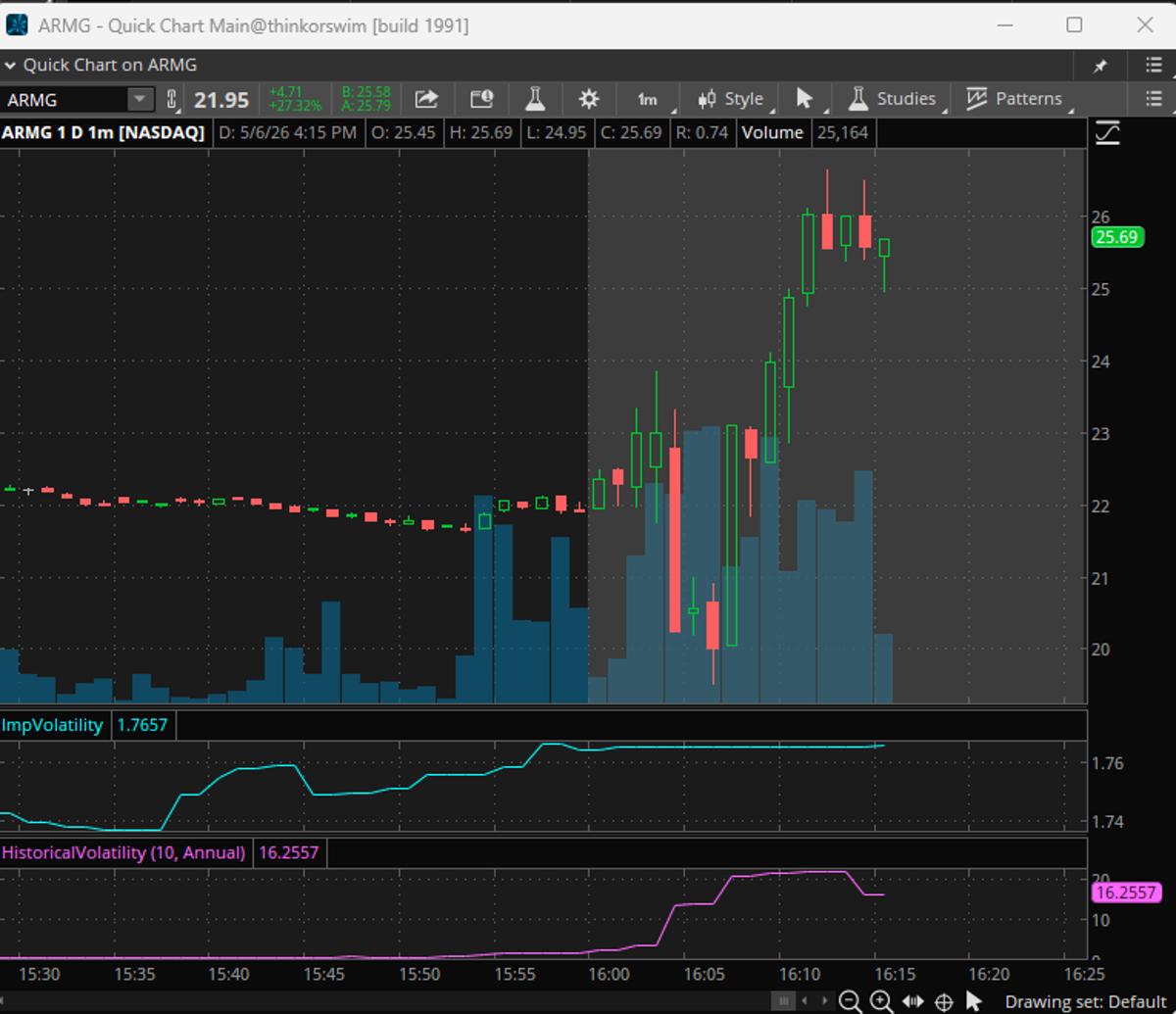Click the zoom out magnifier icon
The height and width of the screenshot is (1014, 1176).
click(x=851, y=1001)
